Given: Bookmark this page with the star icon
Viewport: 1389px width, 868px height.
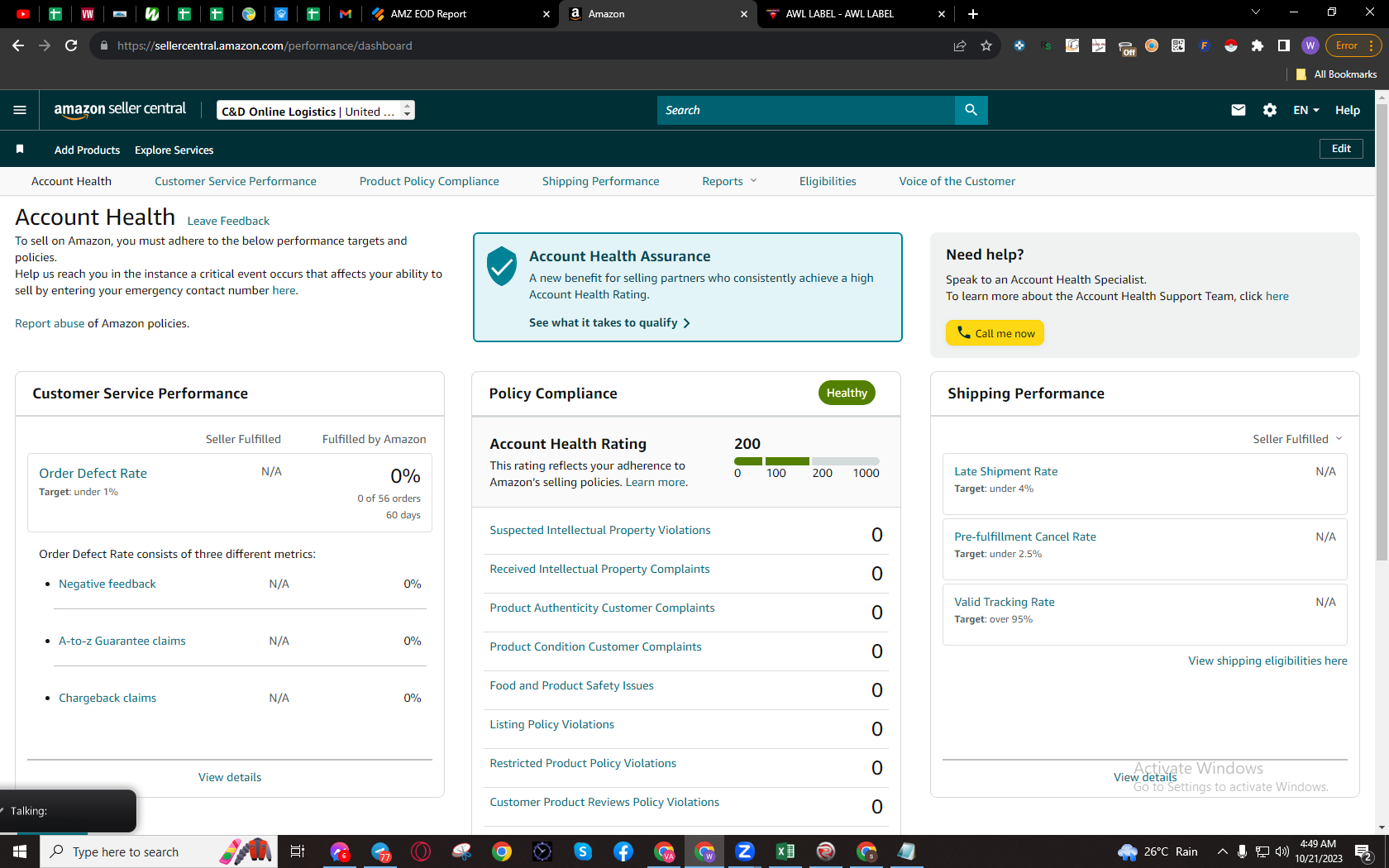Looking at the screenshot, I should [986, 45].
